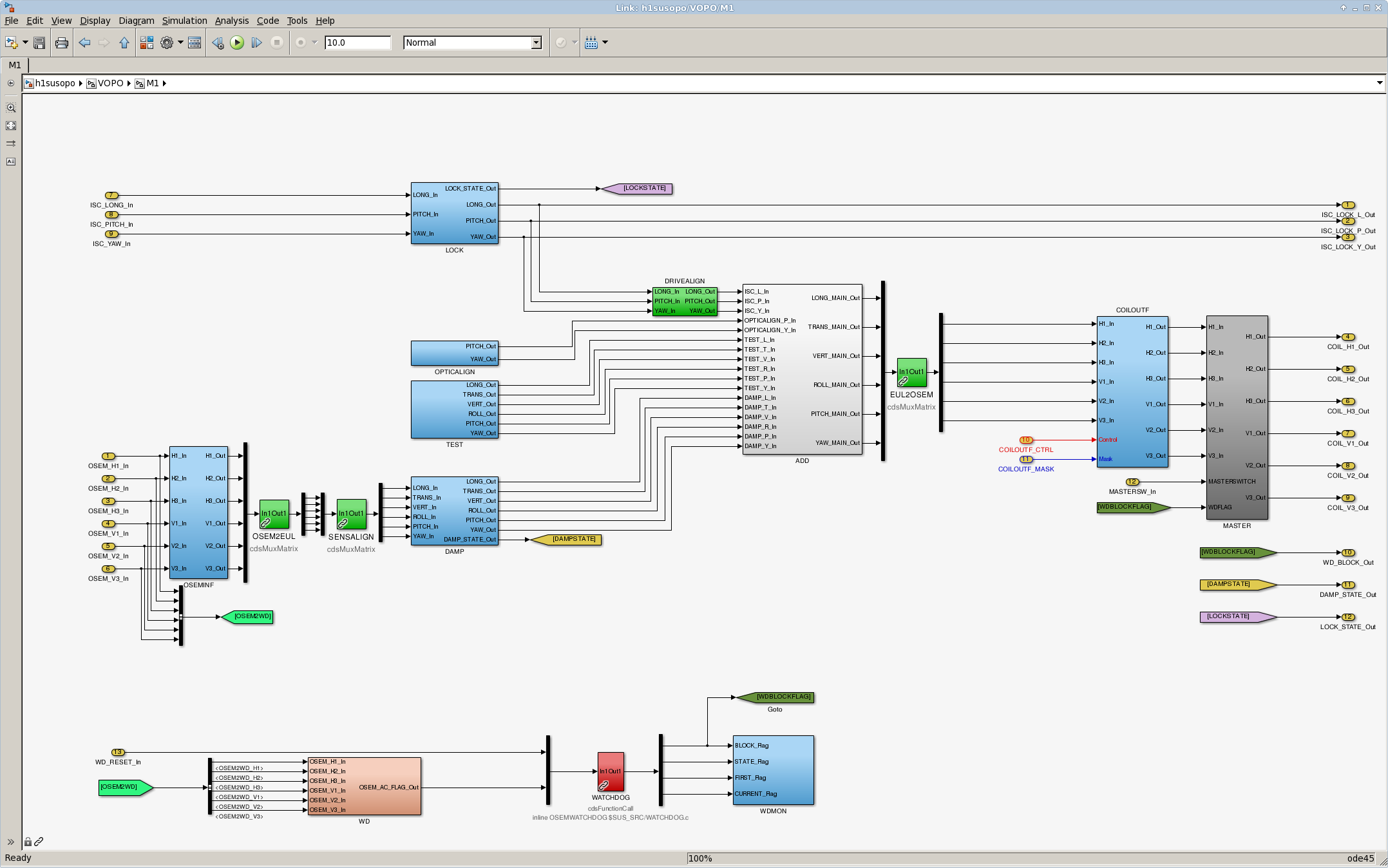This screenshot has height=868, width=1388.
Task: Click the Build Model icon
Action: 591,42
